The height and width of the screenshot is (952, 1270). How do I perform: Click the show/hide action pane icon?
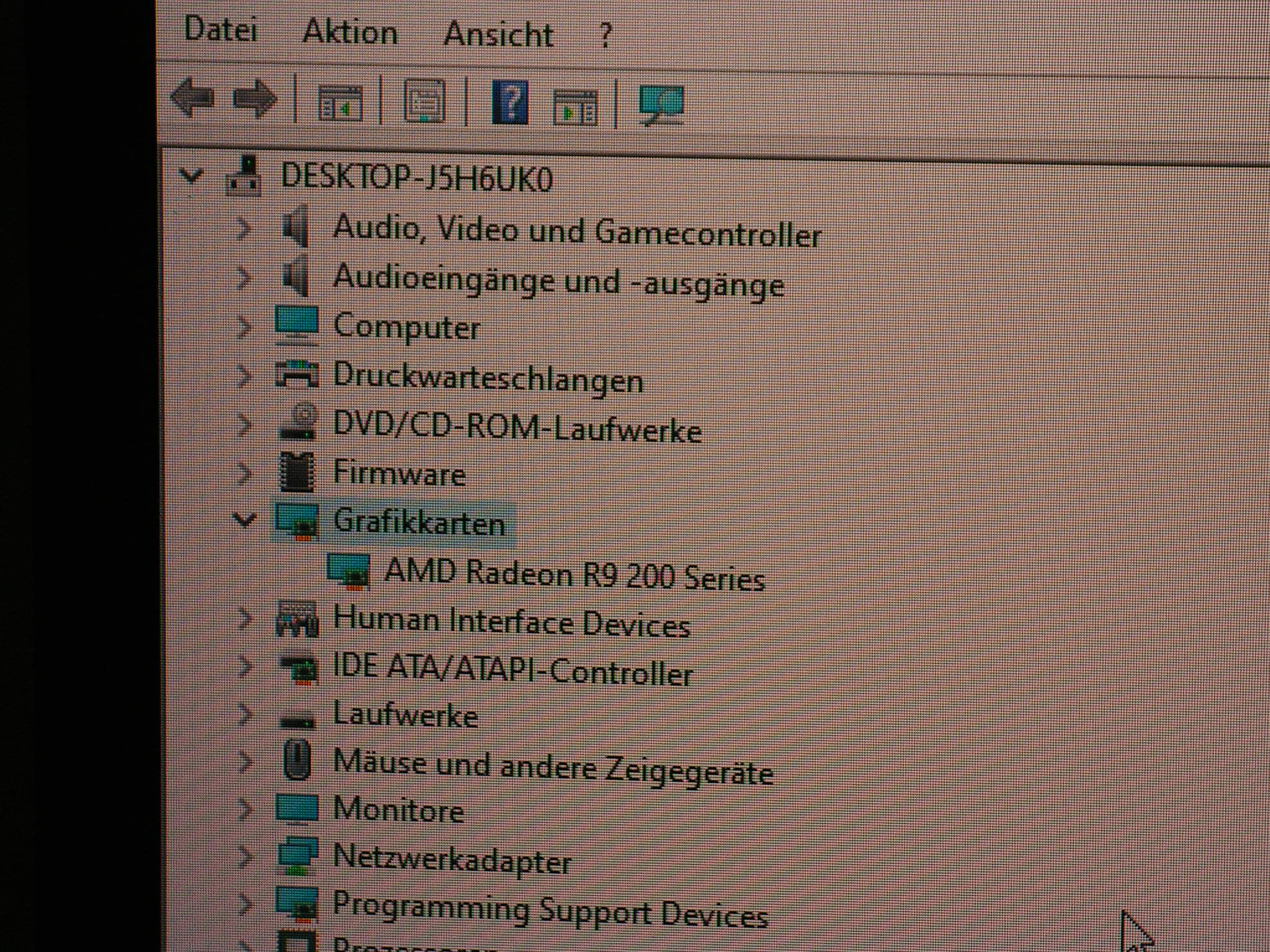(575, 108)
